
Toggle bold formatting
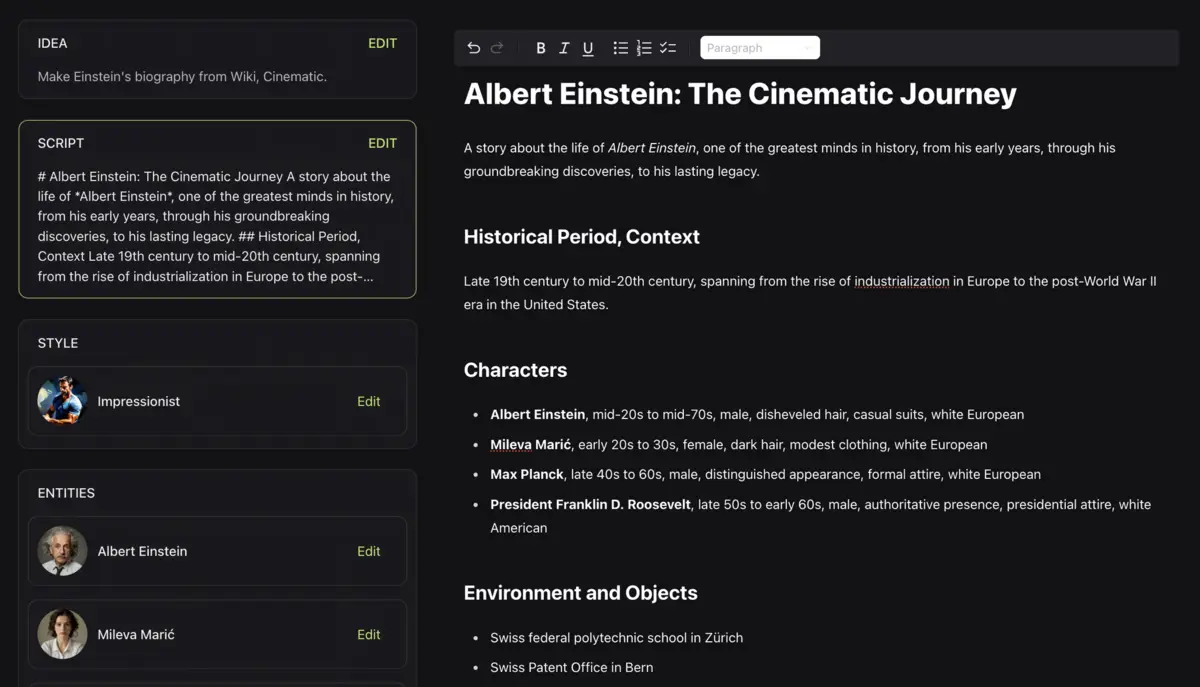coord(541,48)
